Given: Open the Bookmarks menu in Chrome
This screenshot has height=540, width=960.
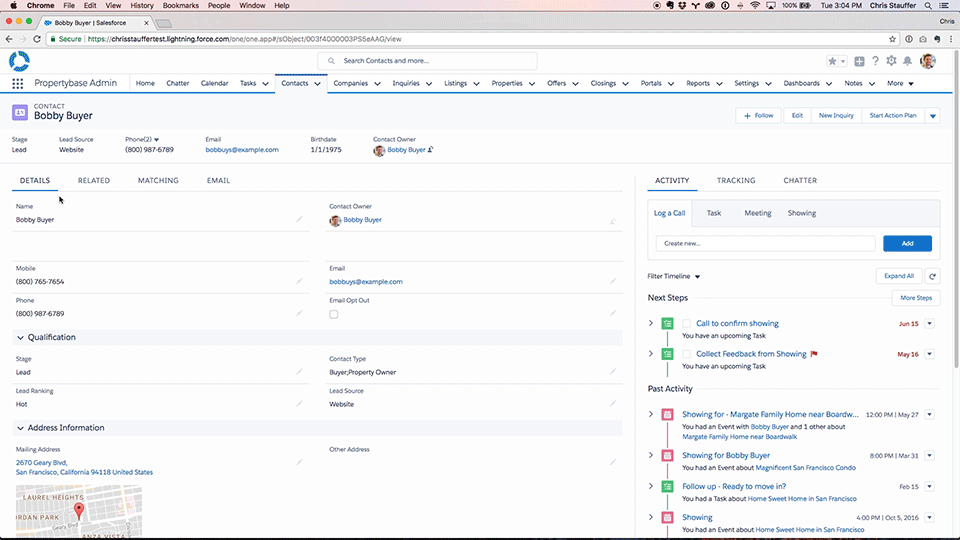Looking at the screenshot, I should click(x=181, y=6).
